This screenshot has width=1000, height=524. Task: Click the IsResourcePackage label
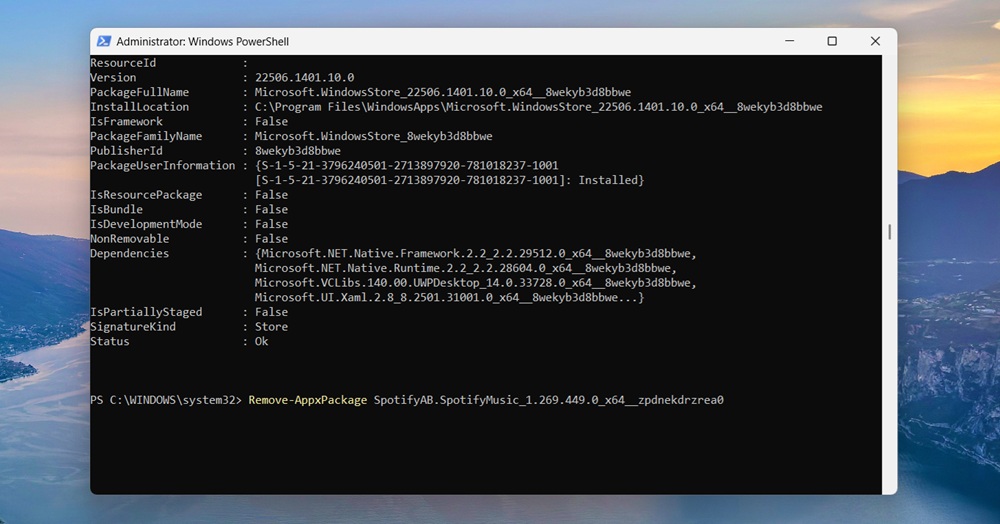click(146, 195)
